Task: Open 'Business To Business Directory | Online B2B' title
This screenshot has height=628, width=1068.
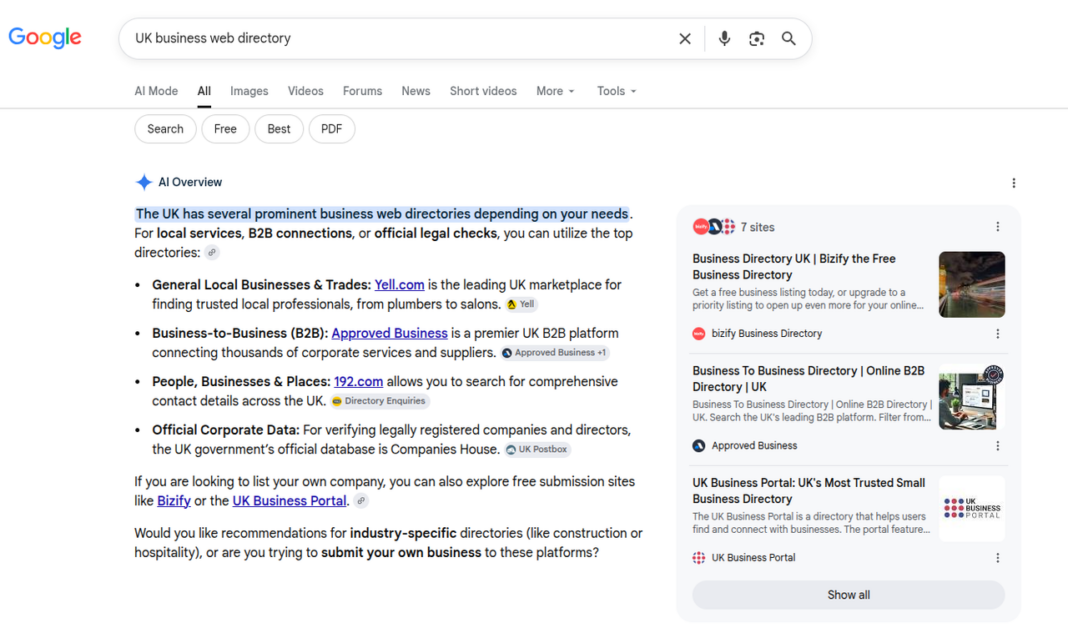Action: (808, 379)
